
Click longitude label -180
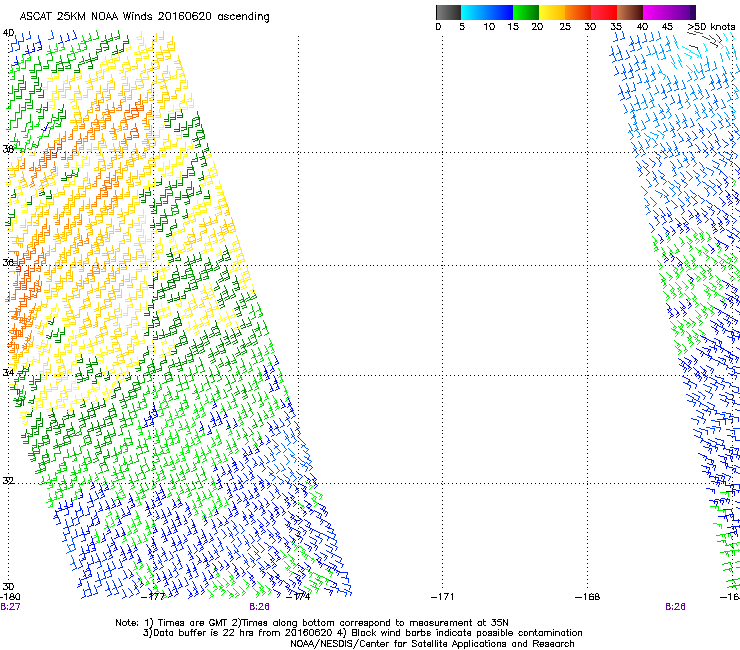(x=10, y=597)
